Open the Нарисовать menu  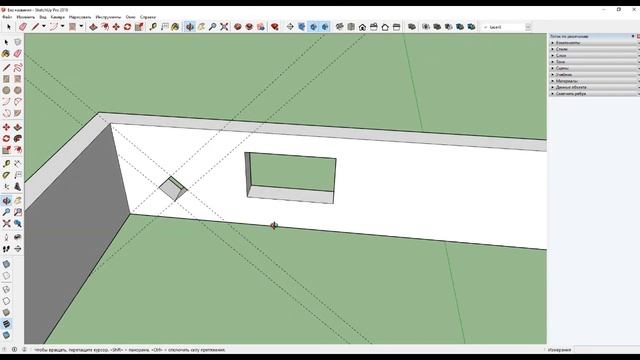tap(80, 17)
